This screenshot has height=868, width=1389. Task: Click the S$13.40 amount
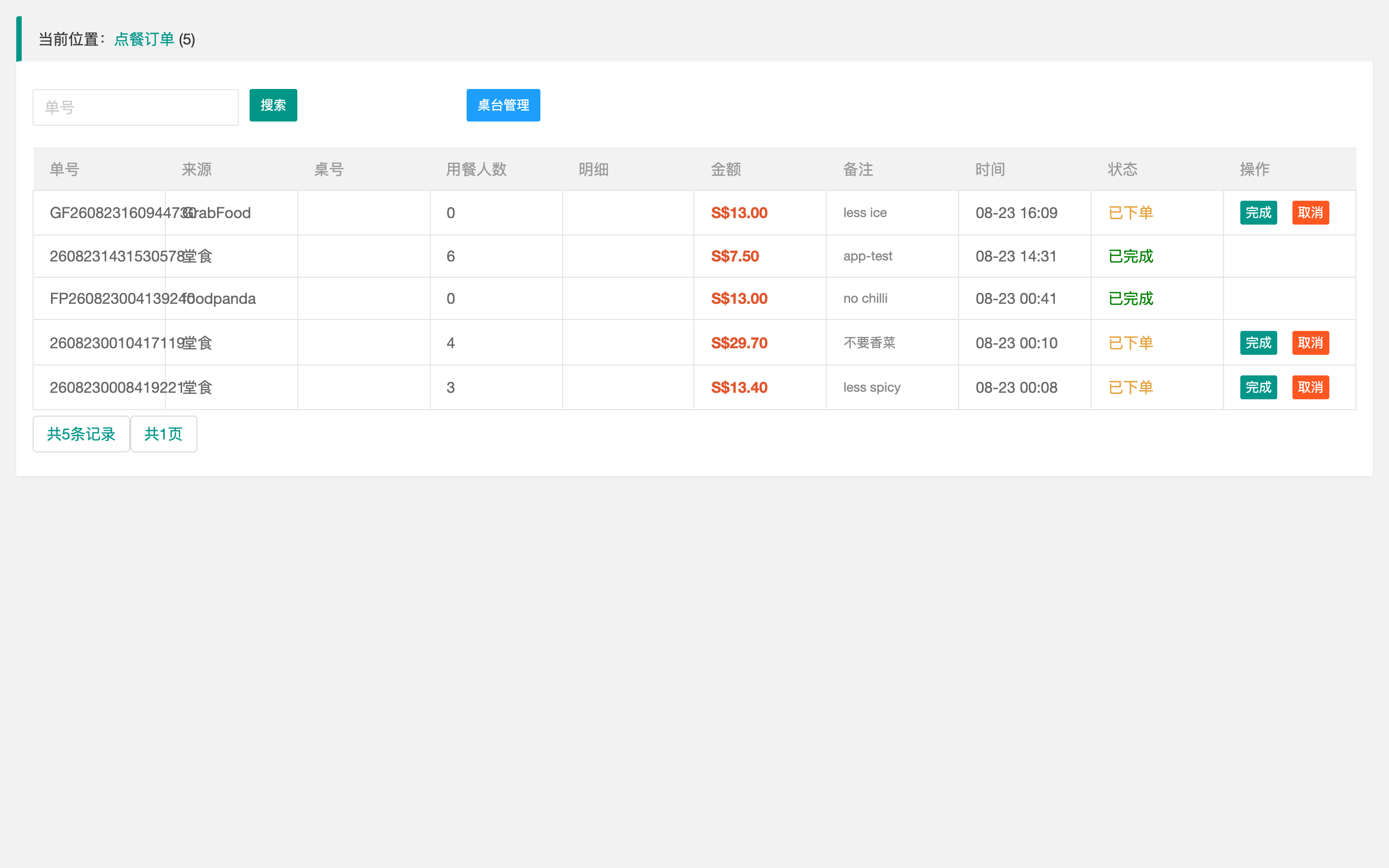pyautogui.click(x=740, y=387)
